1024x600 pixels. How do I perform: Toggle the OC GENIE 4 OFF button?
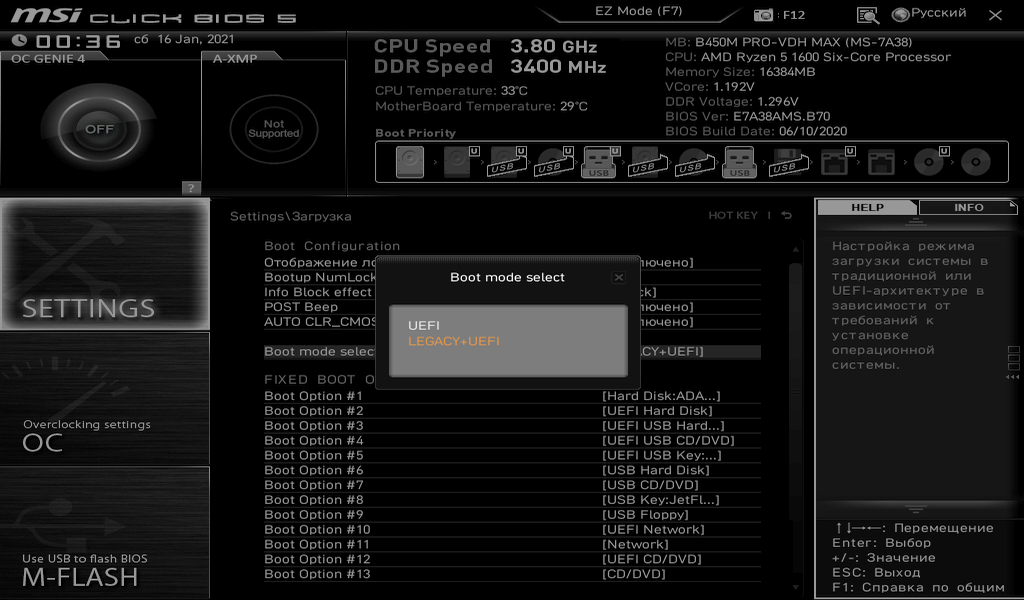pyautogui.click(x=99, y=129)
